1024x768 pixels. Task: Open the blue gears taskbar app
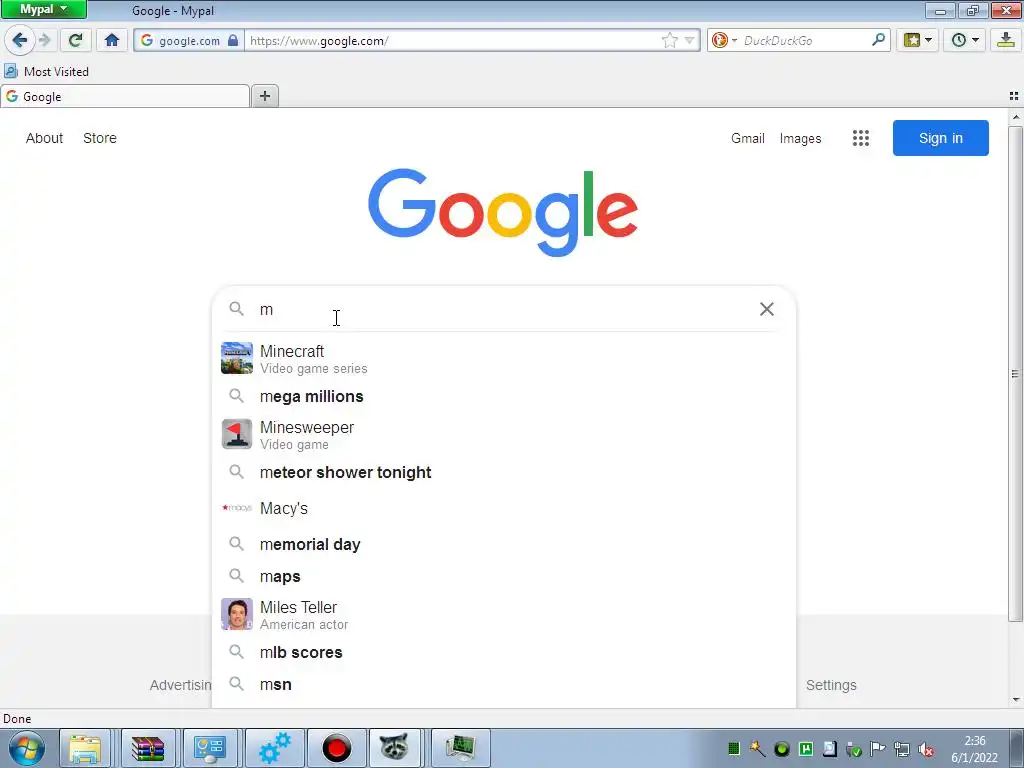pyautogui.click(x=274, y=748)
